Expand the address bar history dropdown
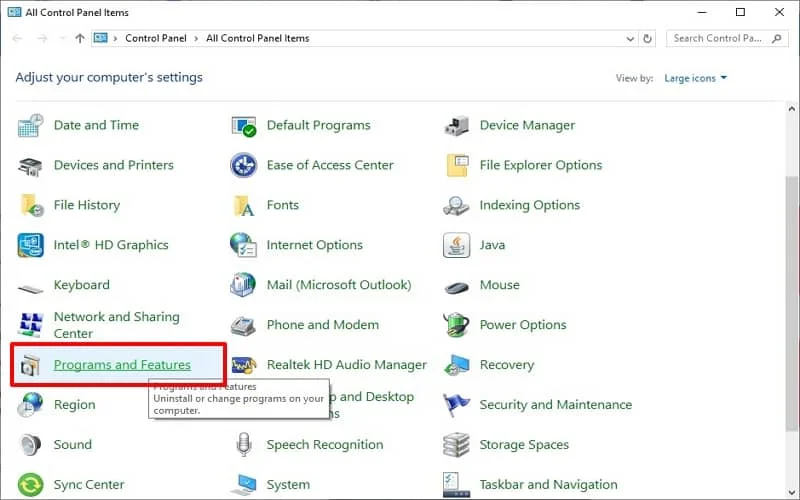The width and height of the screenshot is (800, 500). 630,39
